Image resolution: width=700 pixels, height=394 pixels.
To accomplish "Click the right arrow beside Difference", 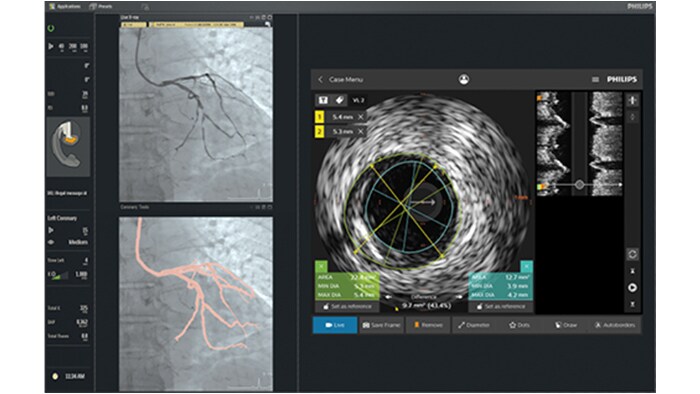I will coord(459,297).
